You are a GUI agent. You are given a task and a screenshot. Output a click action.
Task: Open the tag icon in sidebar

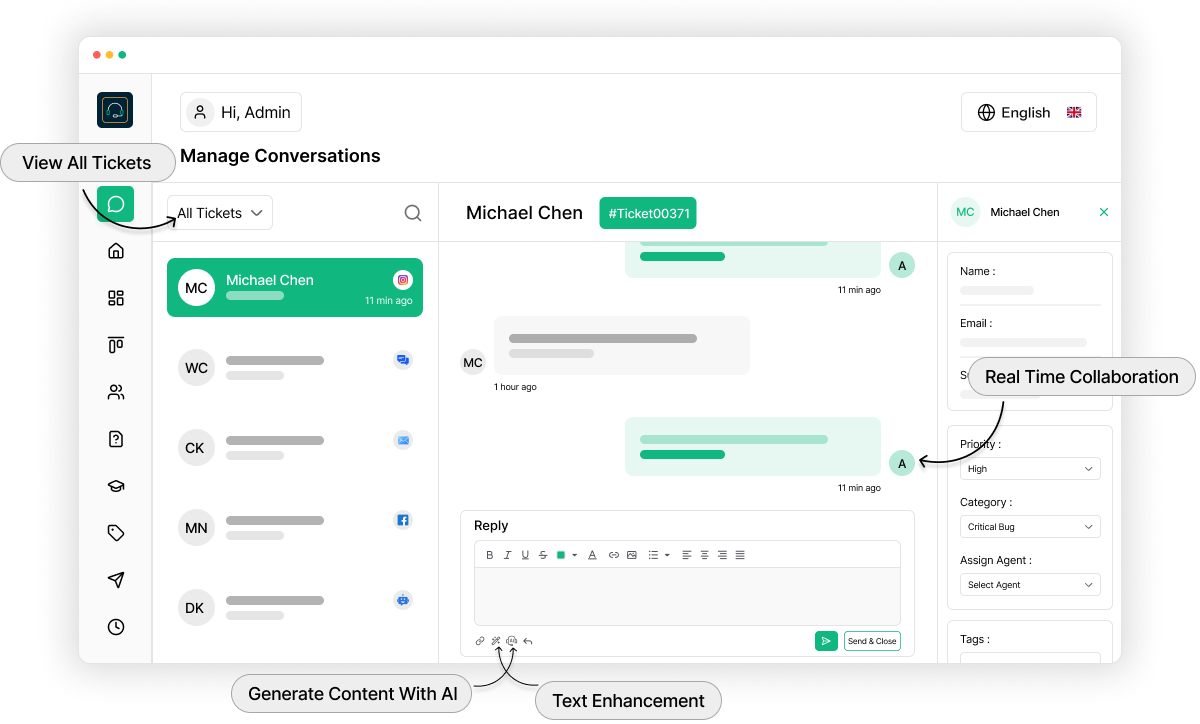116,533
